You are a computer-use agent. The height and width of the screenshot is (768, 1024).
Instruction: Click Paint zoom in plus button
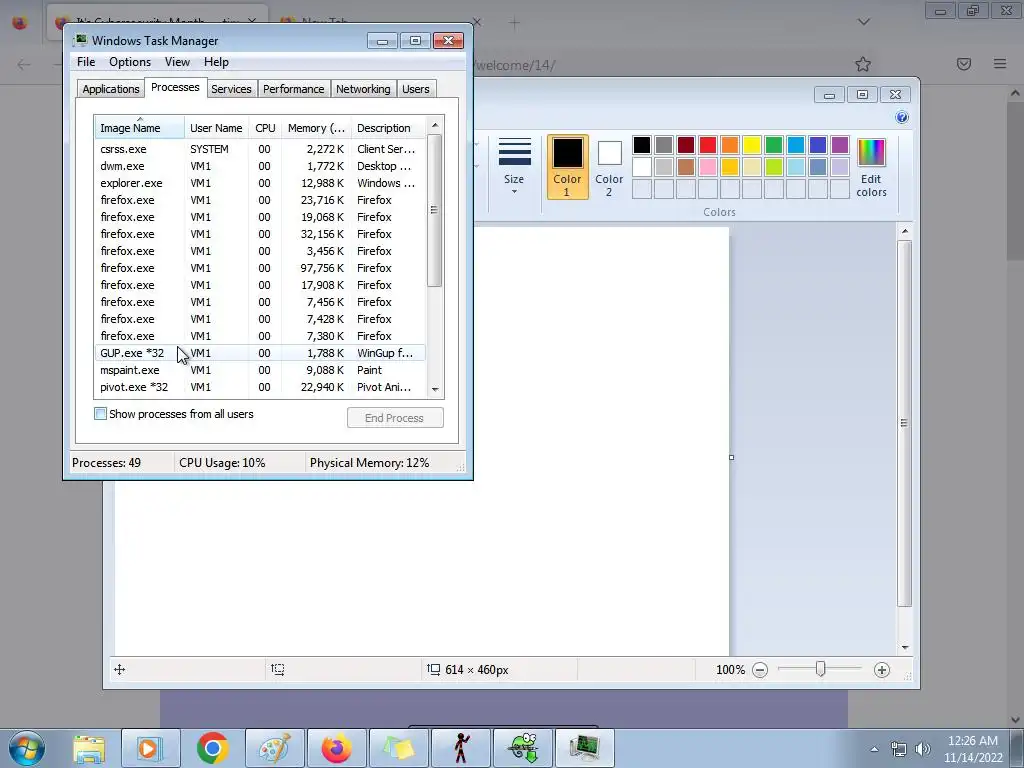click(x=882, y=670)
